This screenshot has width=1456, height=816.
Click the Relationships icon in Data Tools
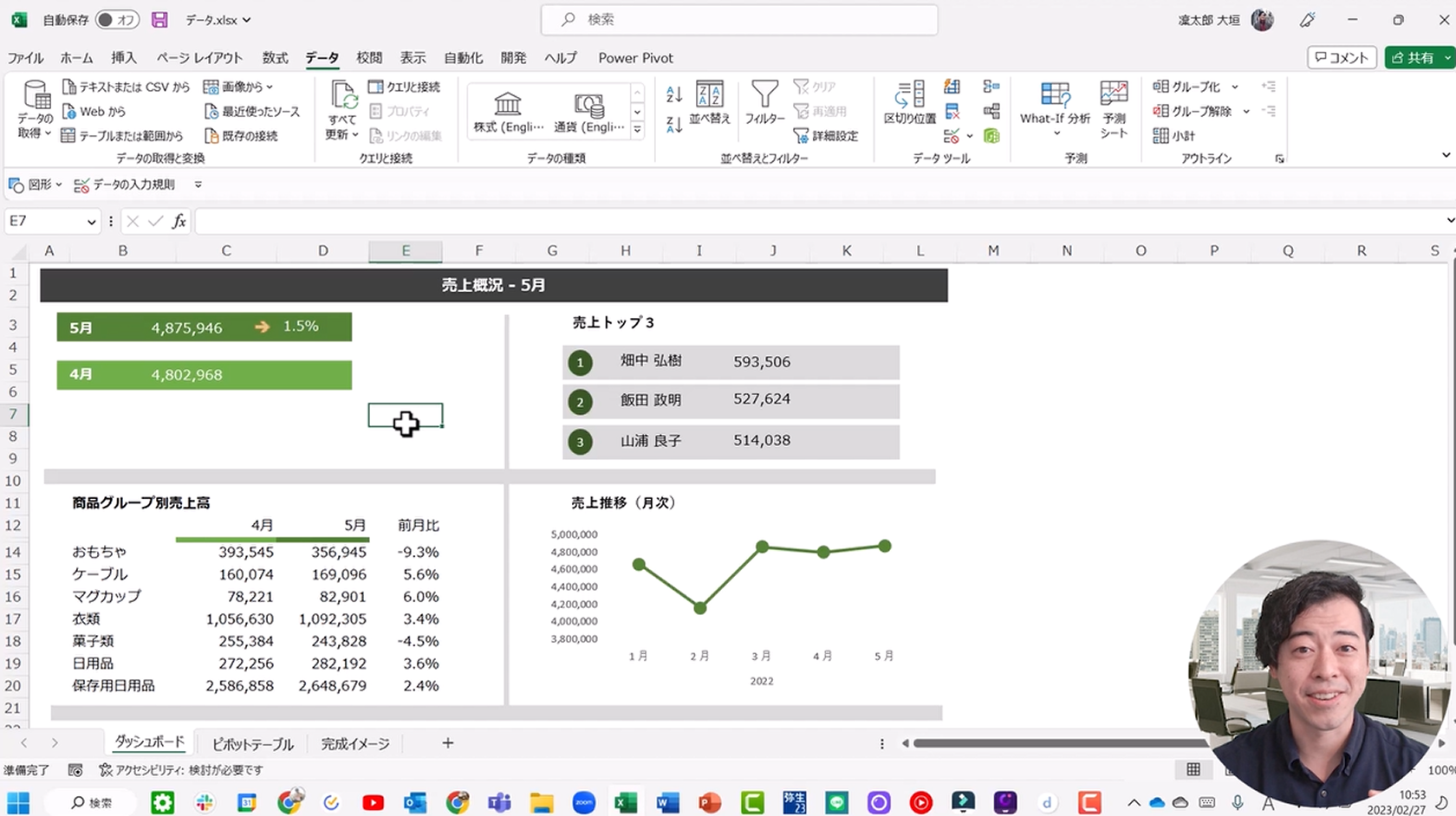point(991,111)
